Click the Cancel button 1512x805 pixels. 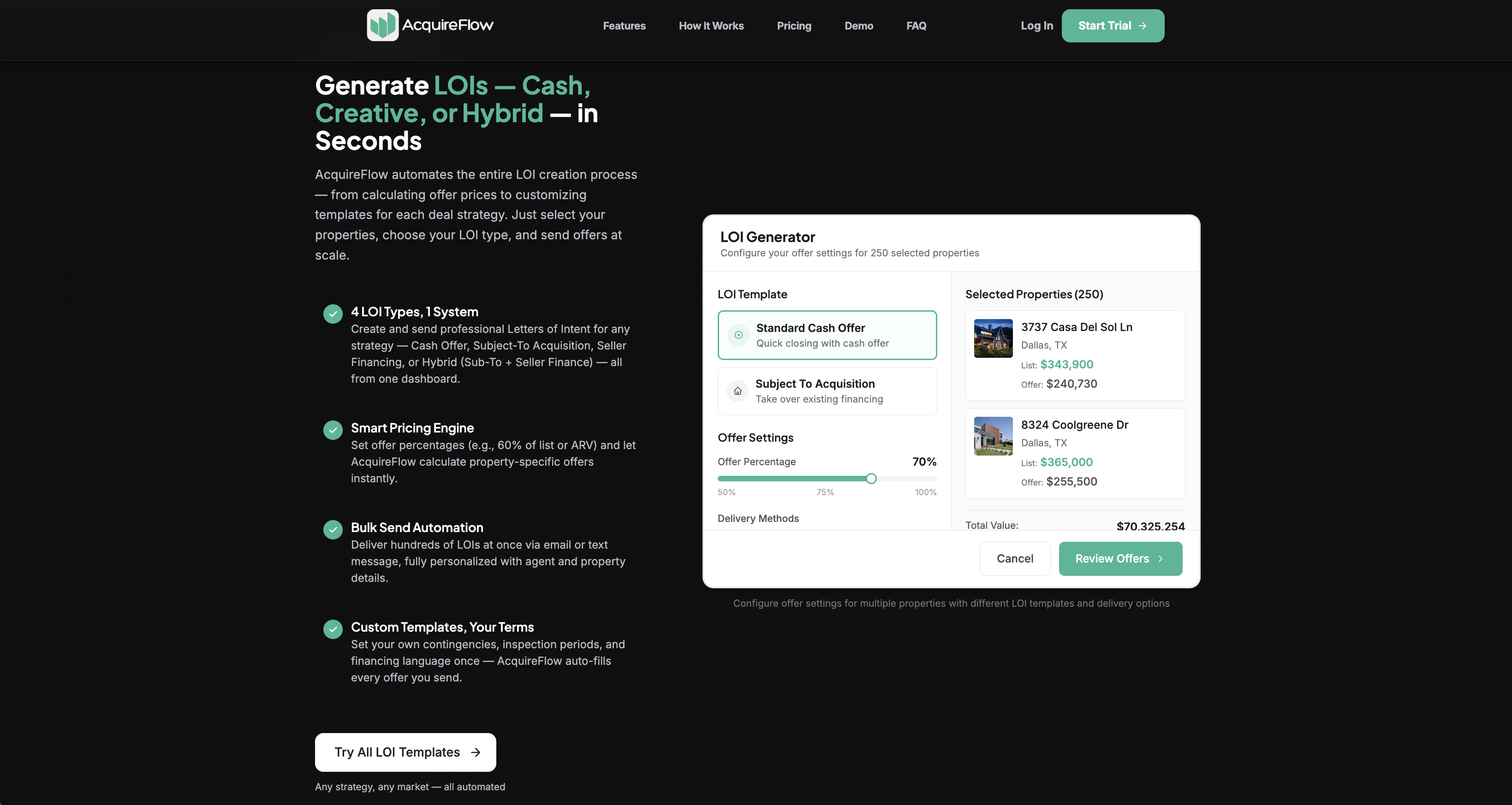click(x=1015, y=559)
